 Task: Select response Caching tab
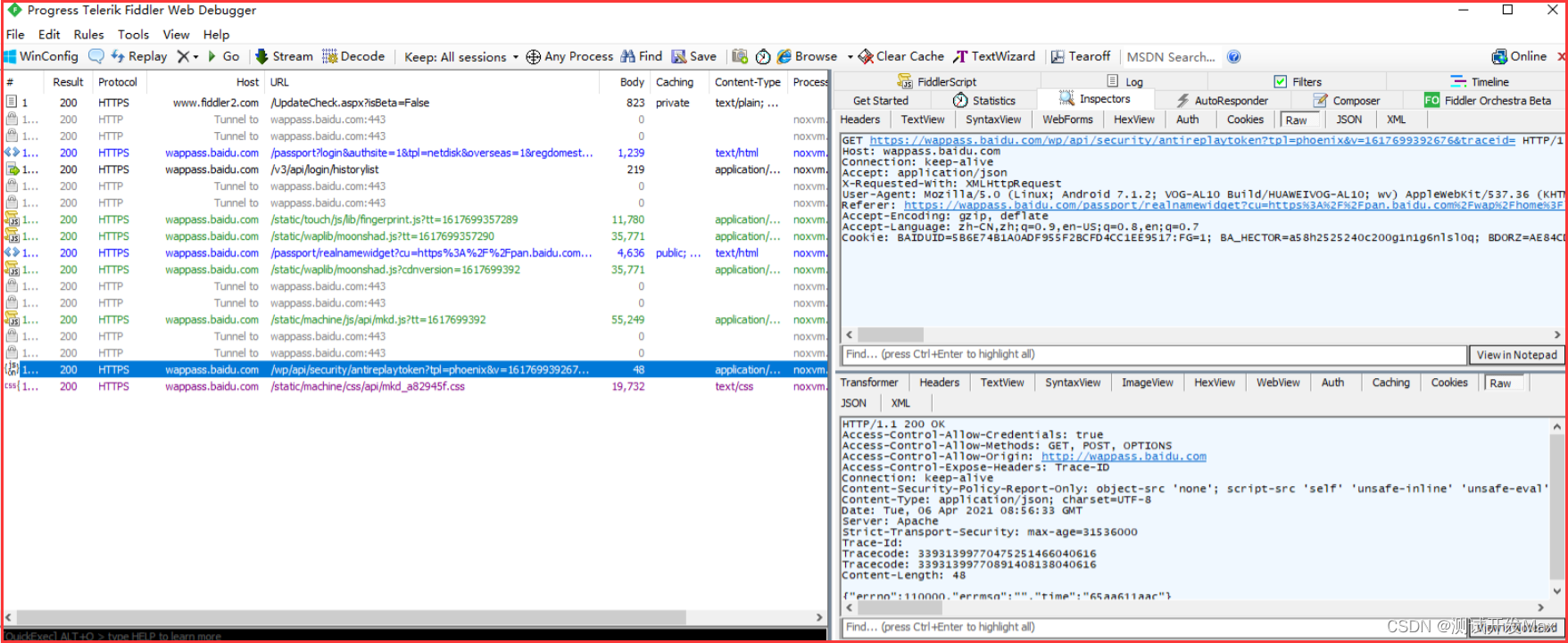pyautogui.click(x=1391, y=383)
